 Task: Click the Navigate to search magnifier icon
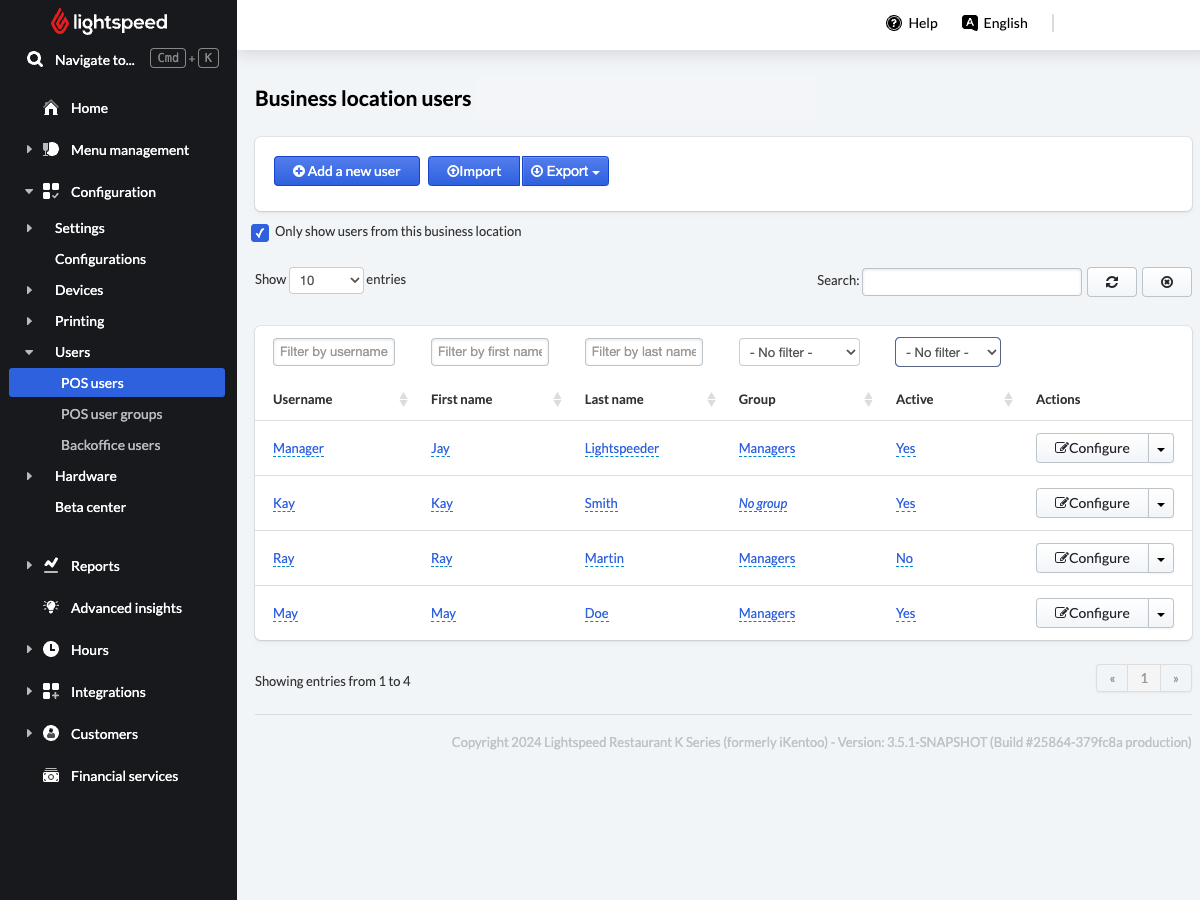35,60
